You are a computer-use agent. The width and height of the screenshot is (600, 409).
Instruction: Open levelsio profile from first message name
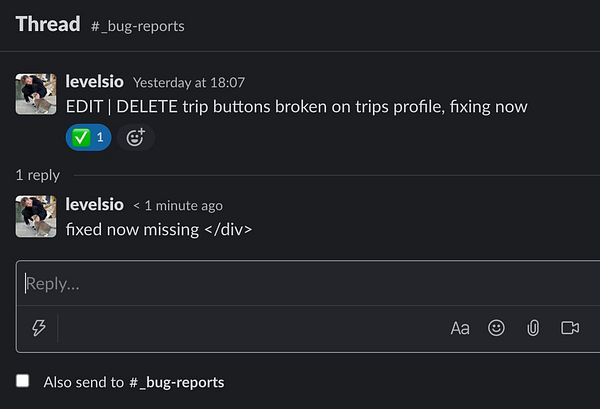click(94, 81)
